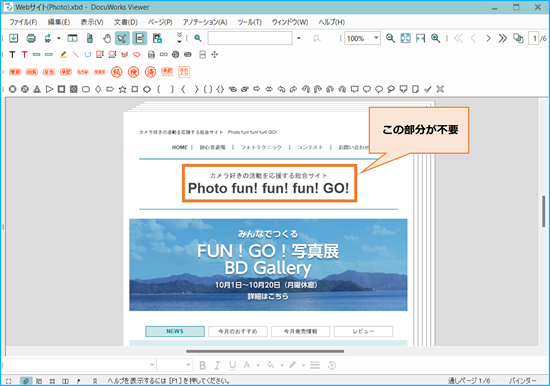This screenshot has width=550, height=386.
Task: Toggle the highlighted document page mode icon
Action: (140, 38)
